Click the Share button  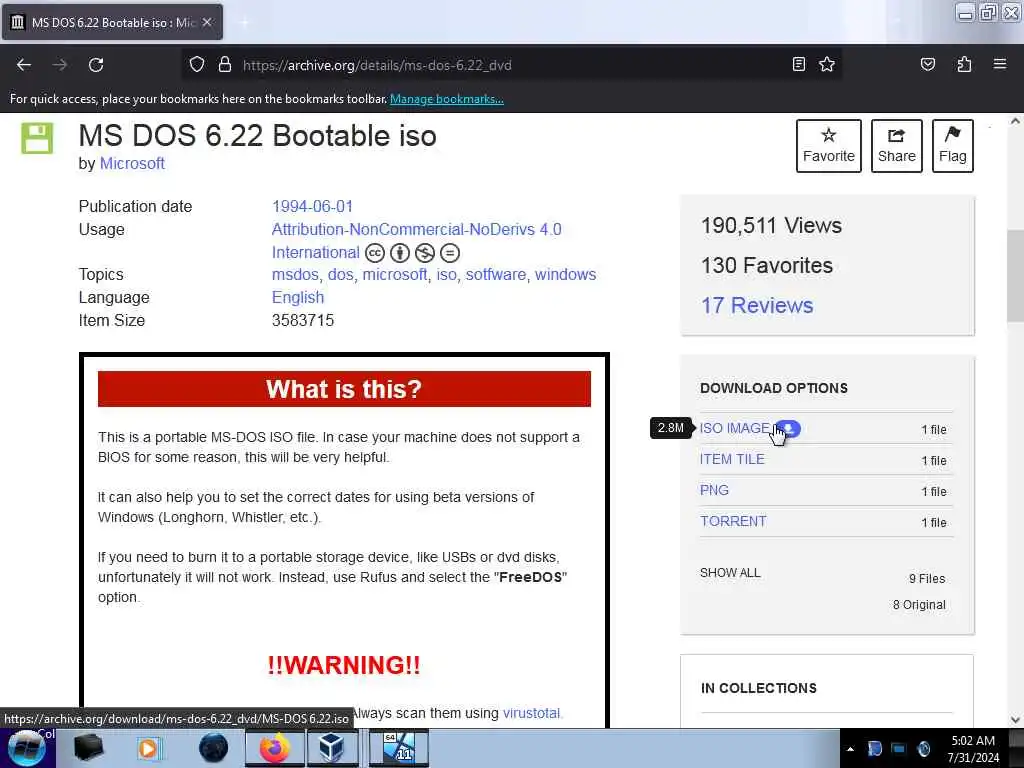coord(896,146)
